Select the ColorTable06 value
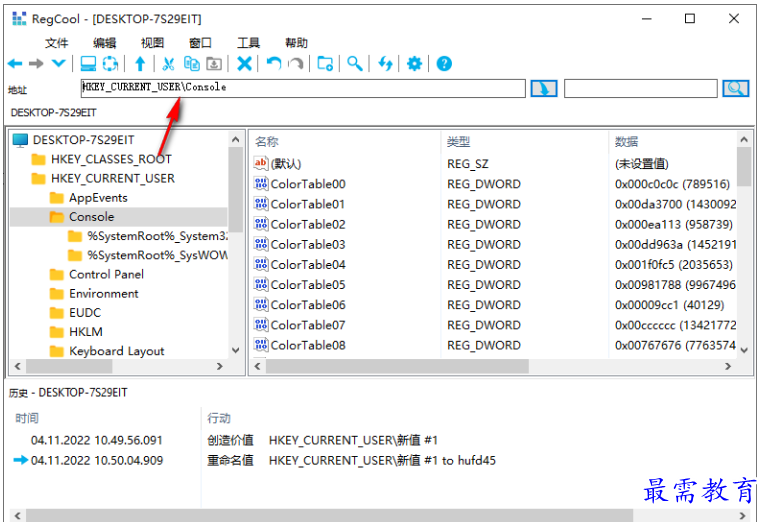 tap(308, 305)
